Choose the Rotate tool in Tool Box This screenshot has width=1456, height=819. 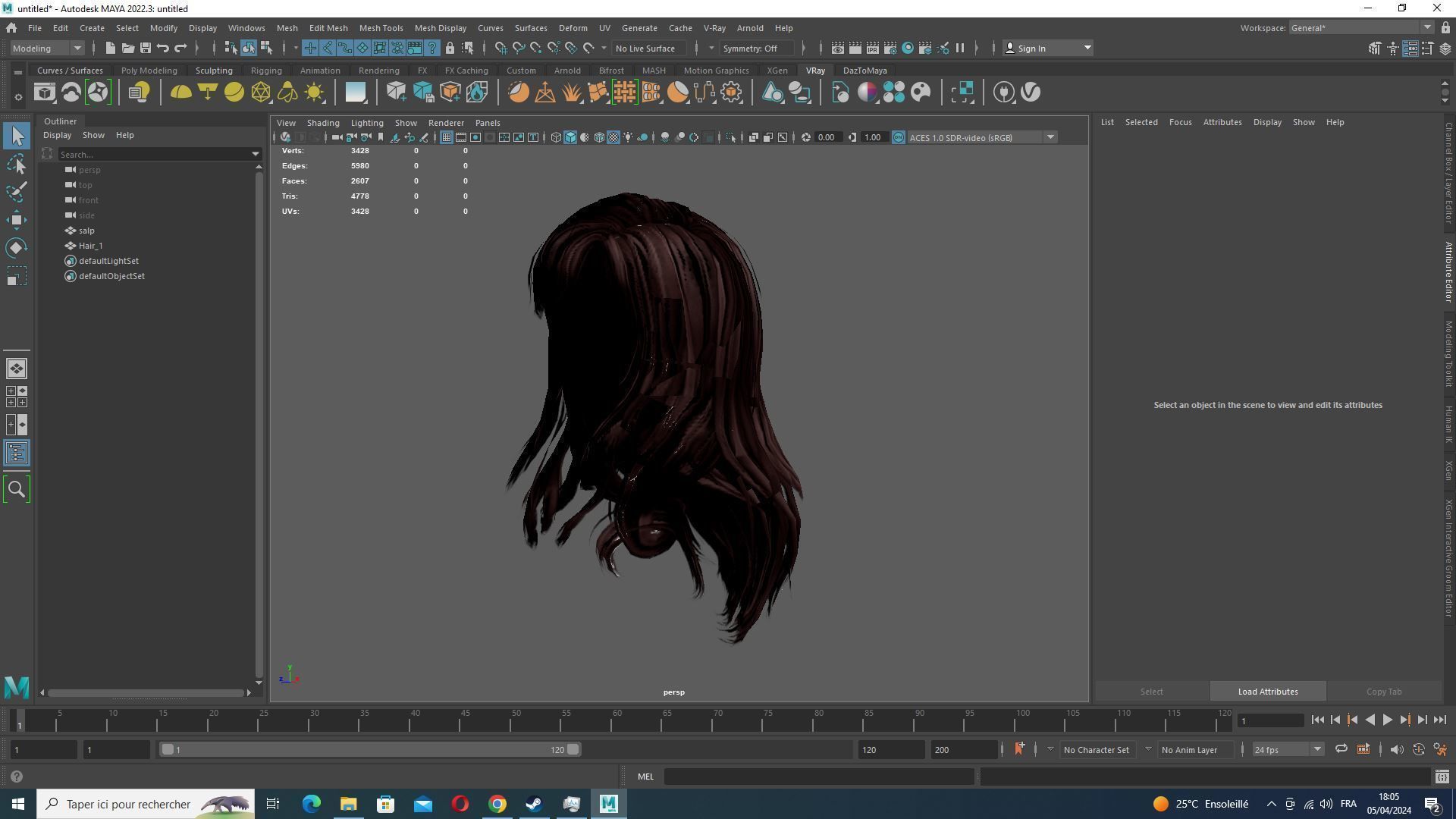pos(17,248)
